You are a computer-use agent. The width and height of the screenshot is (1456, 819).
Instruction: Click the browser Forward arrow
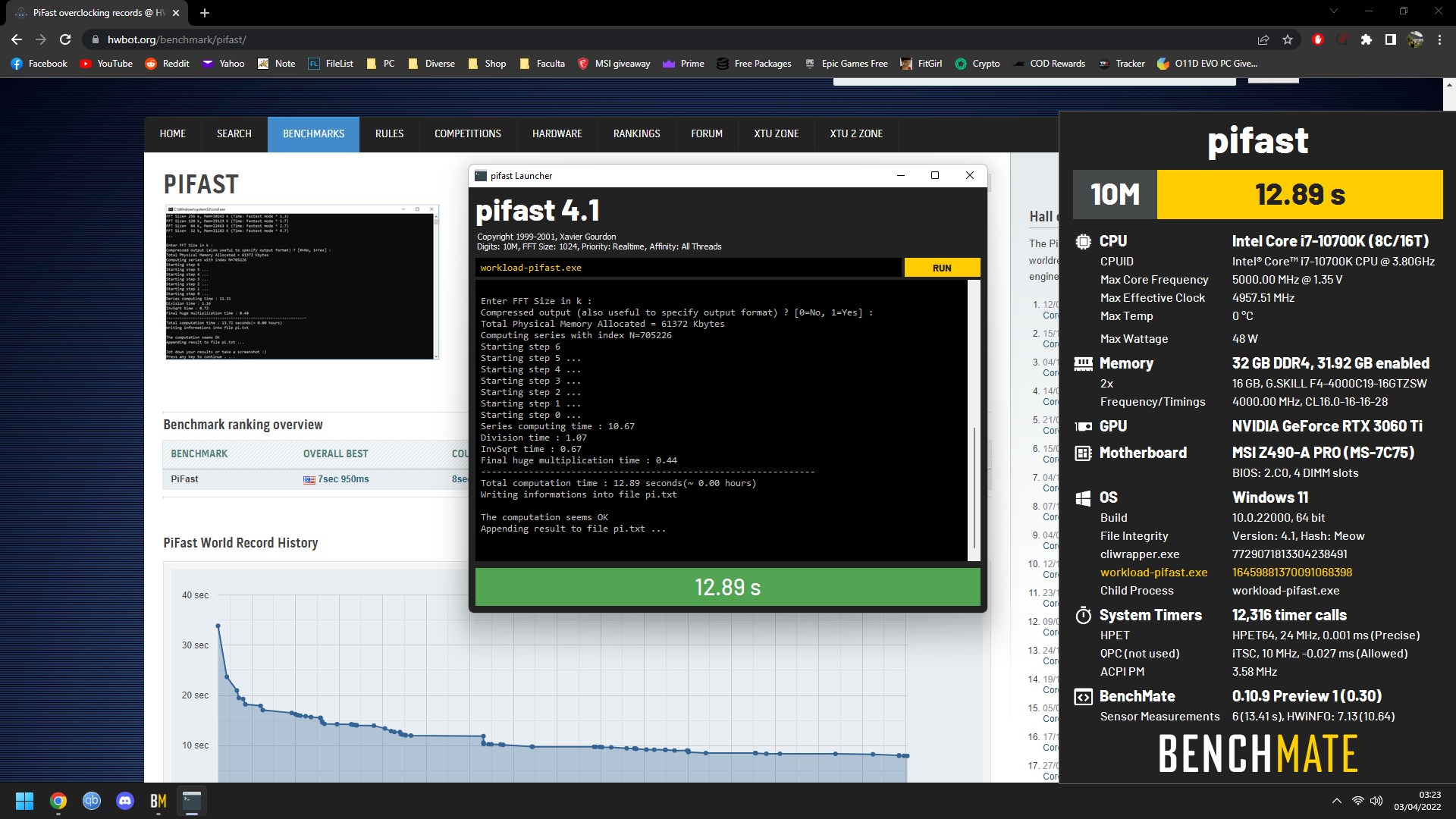pos(41,39)
